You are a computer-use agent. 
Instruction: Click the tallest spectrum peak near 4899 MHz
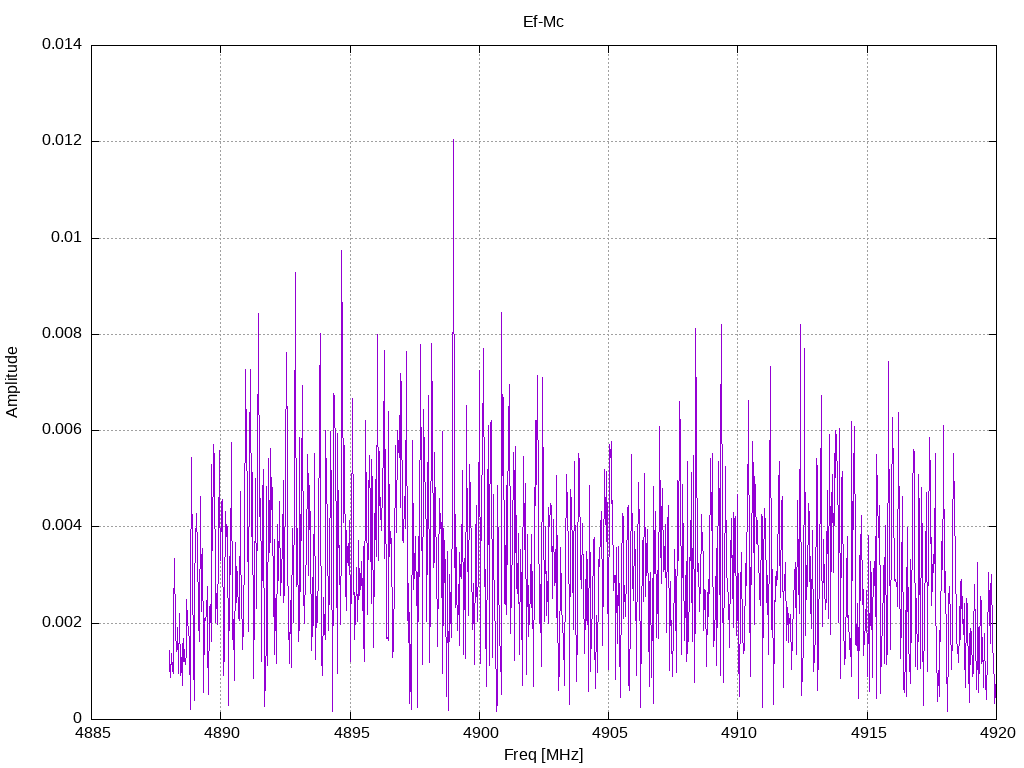(x=453, y=141)
